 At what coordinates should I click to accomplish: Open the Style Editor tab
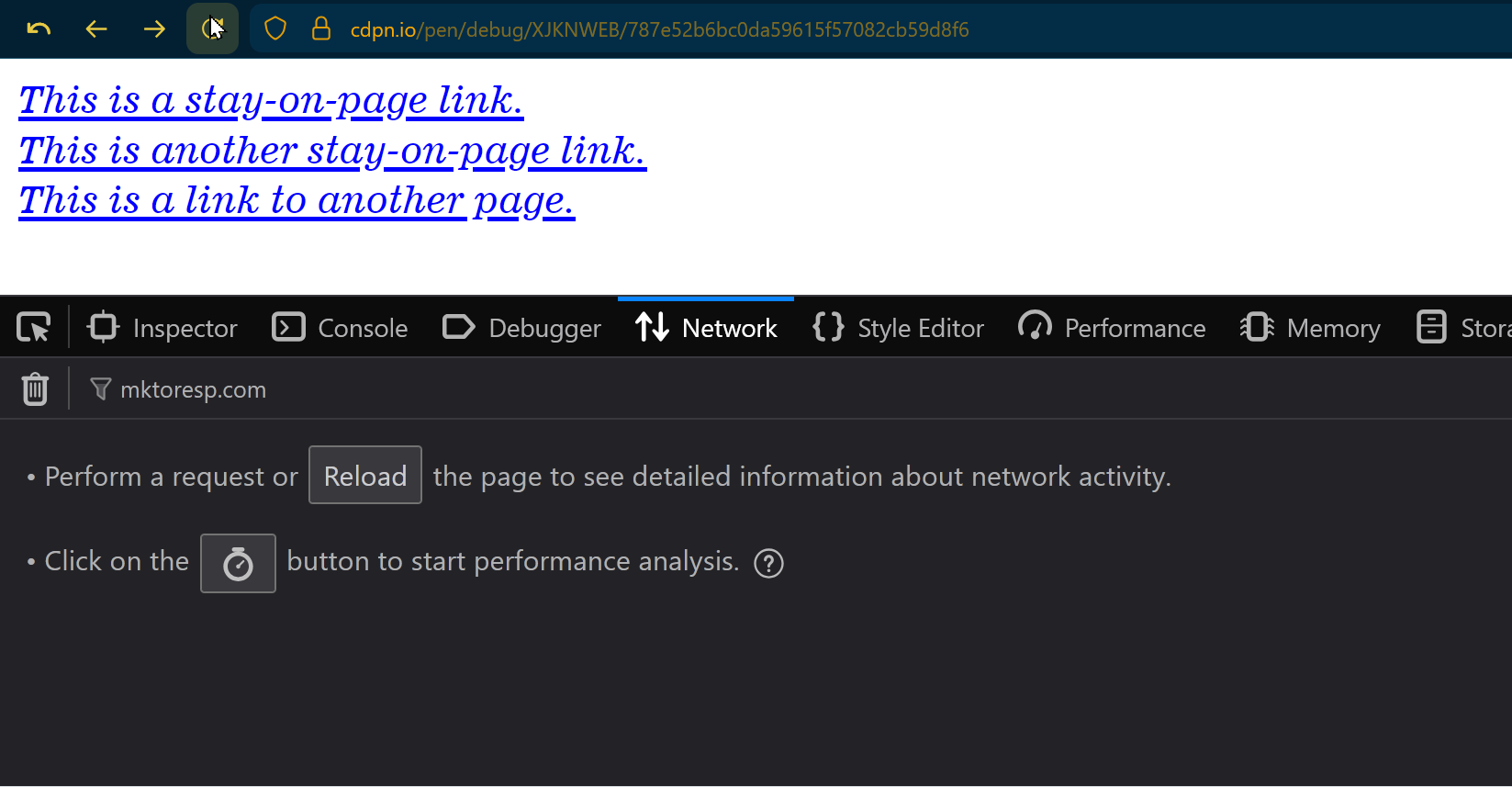pos(898,328)
